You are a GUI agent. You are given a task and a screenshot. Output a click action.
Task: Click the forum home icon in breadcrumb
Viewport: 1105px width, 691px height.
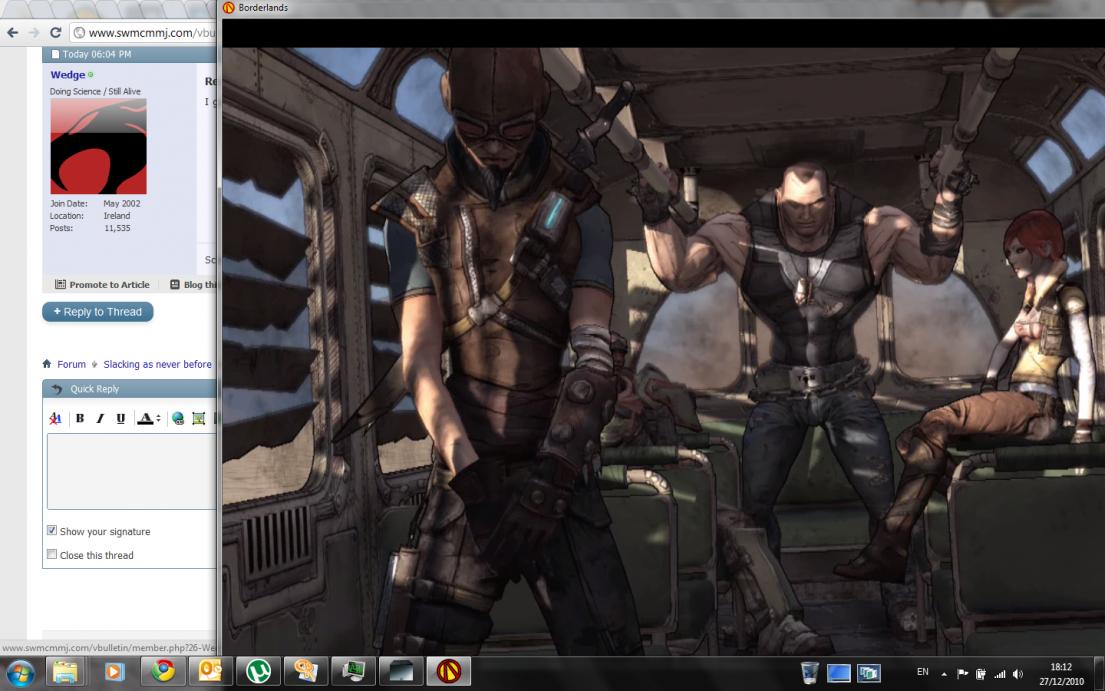(x=47, y=364)
